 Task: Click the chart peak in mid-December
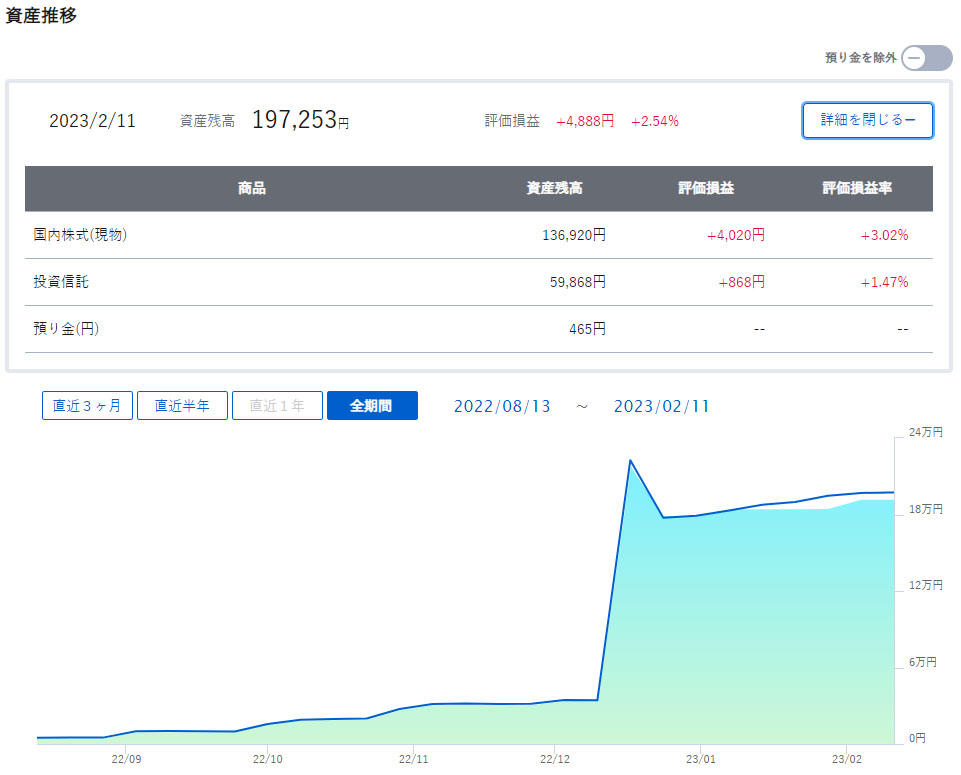pyautogui.click(x=630, y=461)
